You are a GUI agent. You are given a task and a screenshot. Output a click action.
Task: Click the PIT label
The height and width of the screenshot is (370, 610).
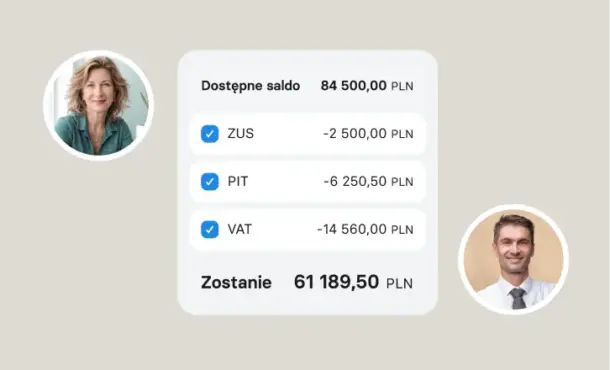click(x=238, y=181)
